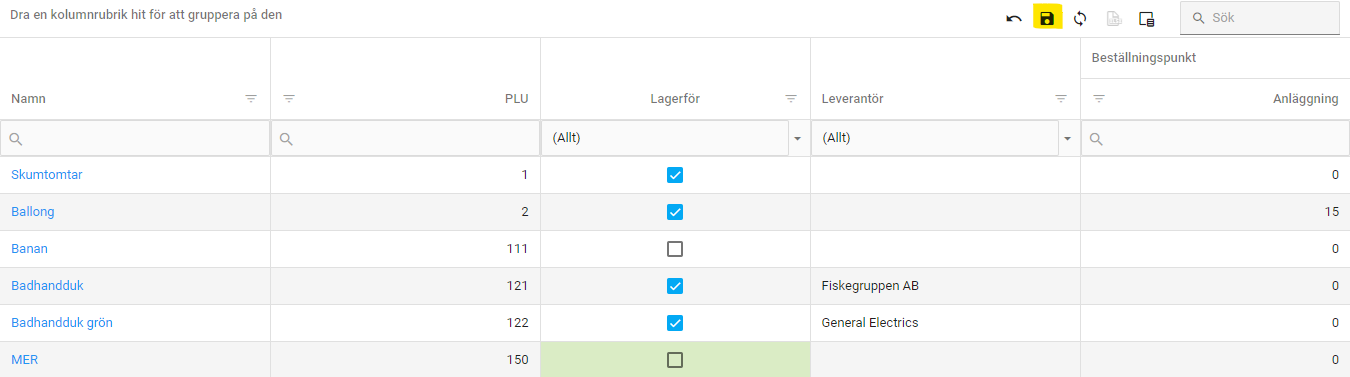Open the column chooser icon
This screenshot has height=377, width=1350.
[1147, 18]
